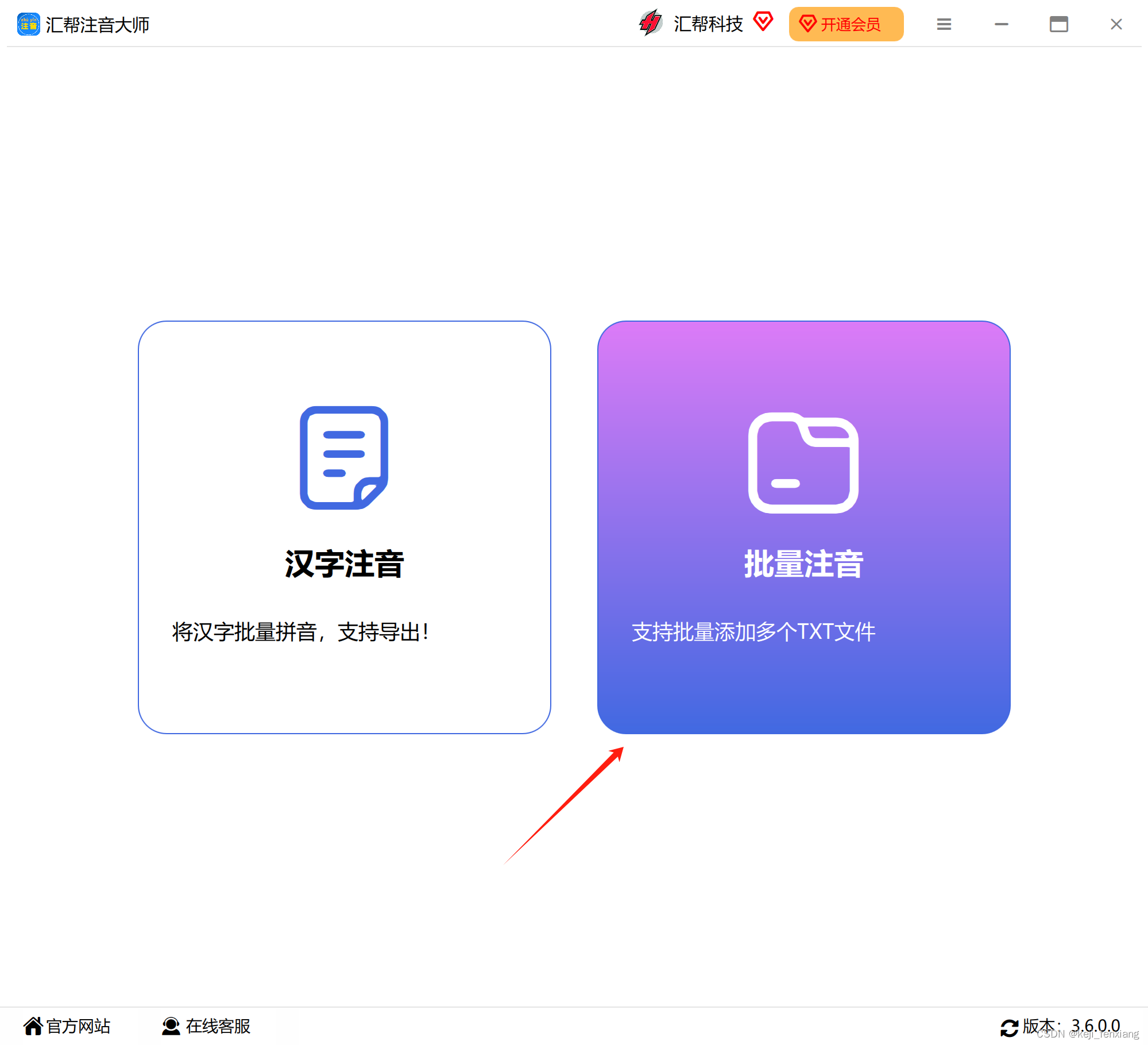
Task: Click the 汉字注音 card title text
Action: click(x=343, y=565)
